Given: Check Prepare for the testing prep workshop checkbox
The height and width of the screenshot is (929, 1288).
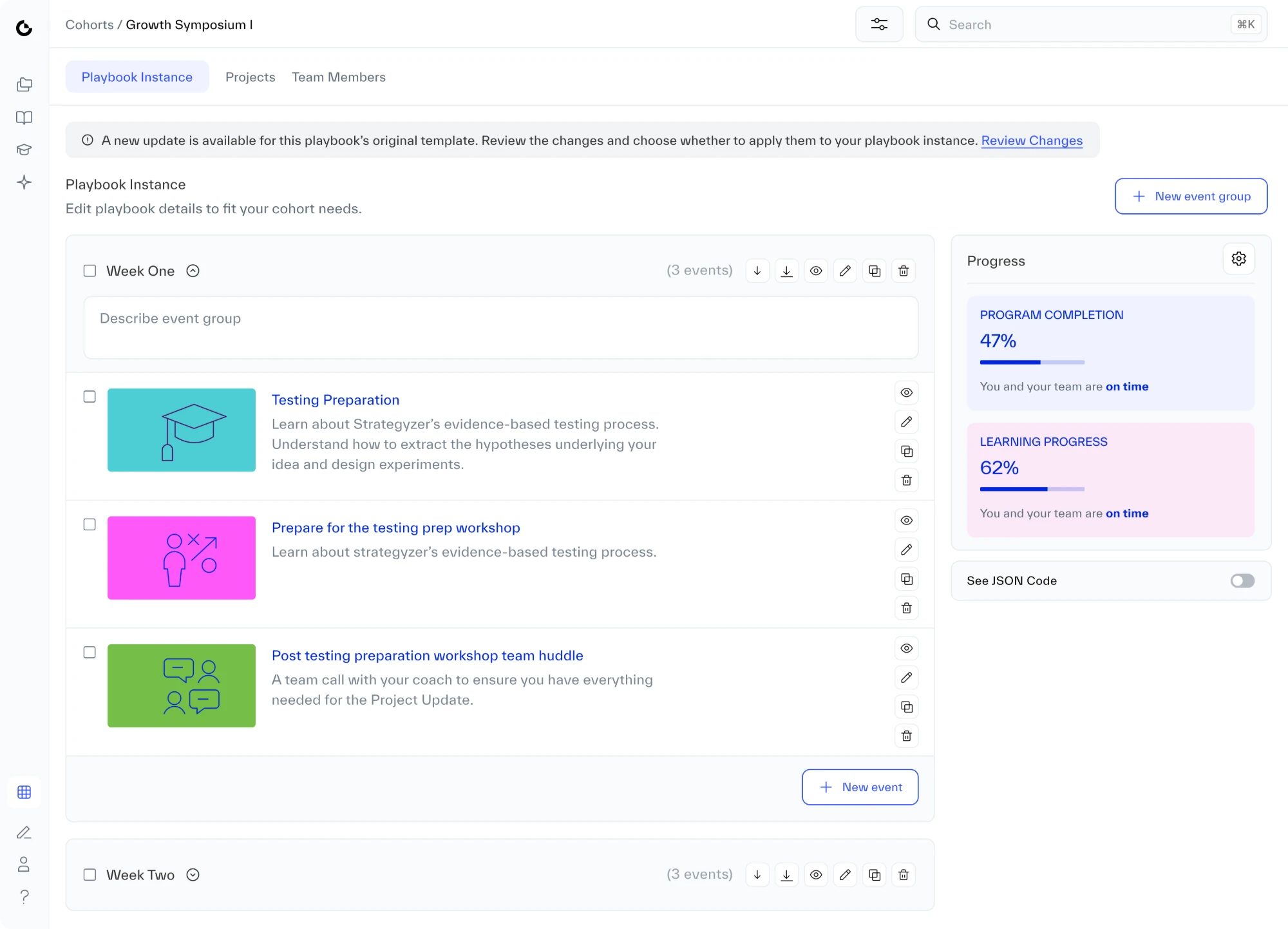Looking at the screenshot, I should (x=90, y=524).
